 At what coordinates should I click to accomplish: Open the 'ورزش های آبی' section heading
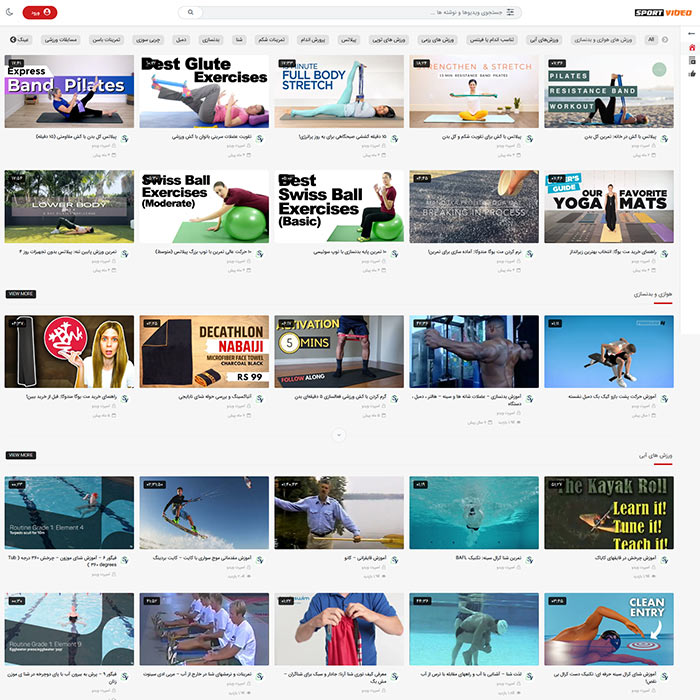(654, 455)
